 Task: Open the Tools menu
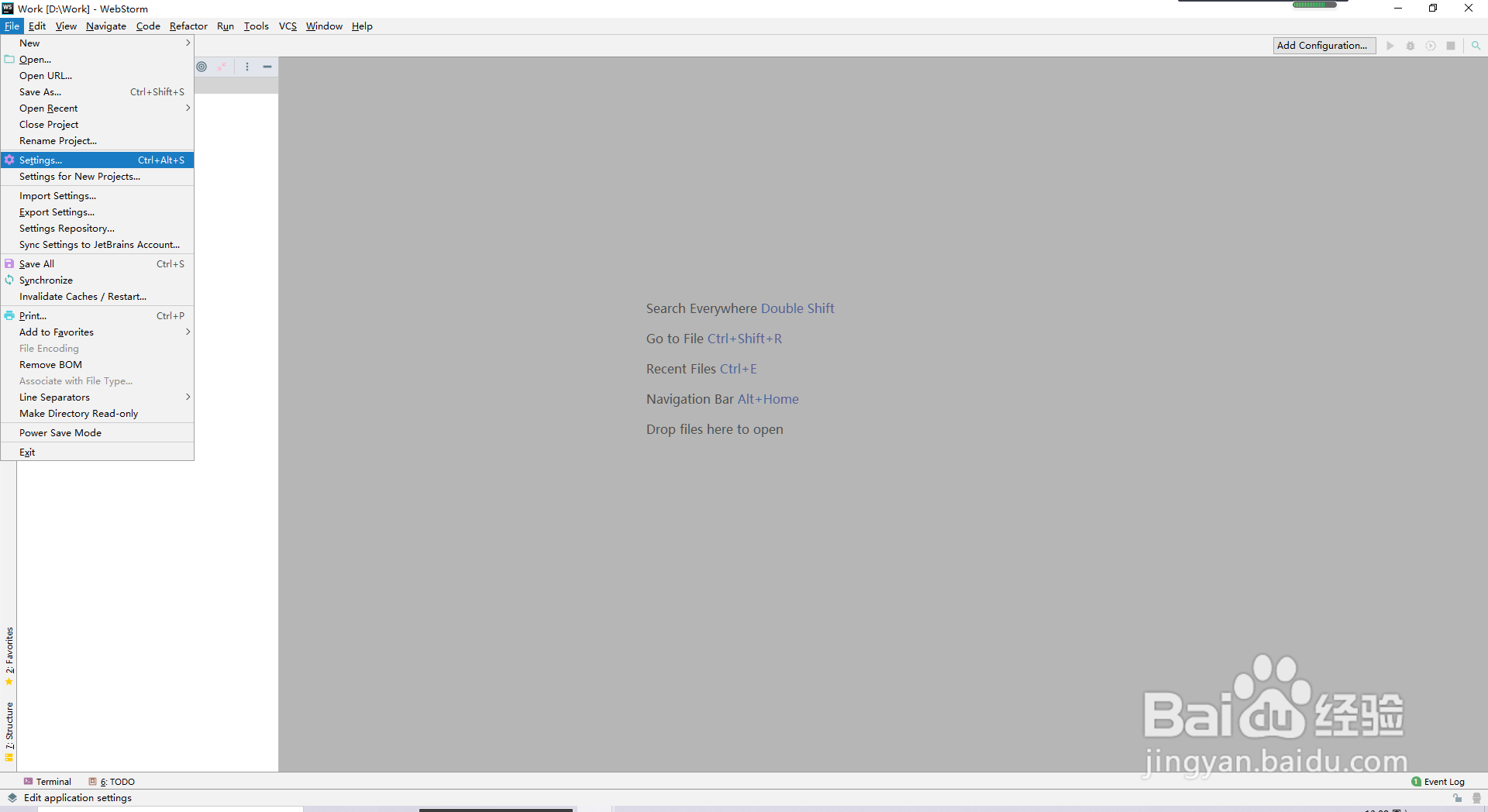(x=257, y=26)
